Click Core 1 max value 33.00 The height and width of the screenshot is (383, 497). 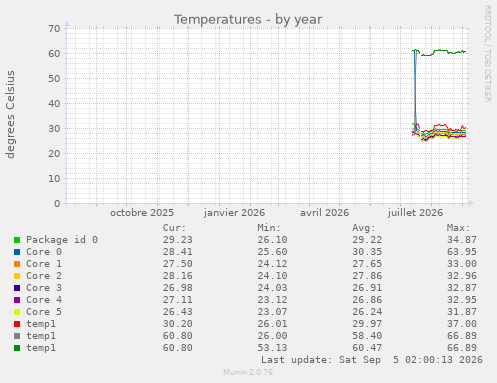(x=462, y=264)
